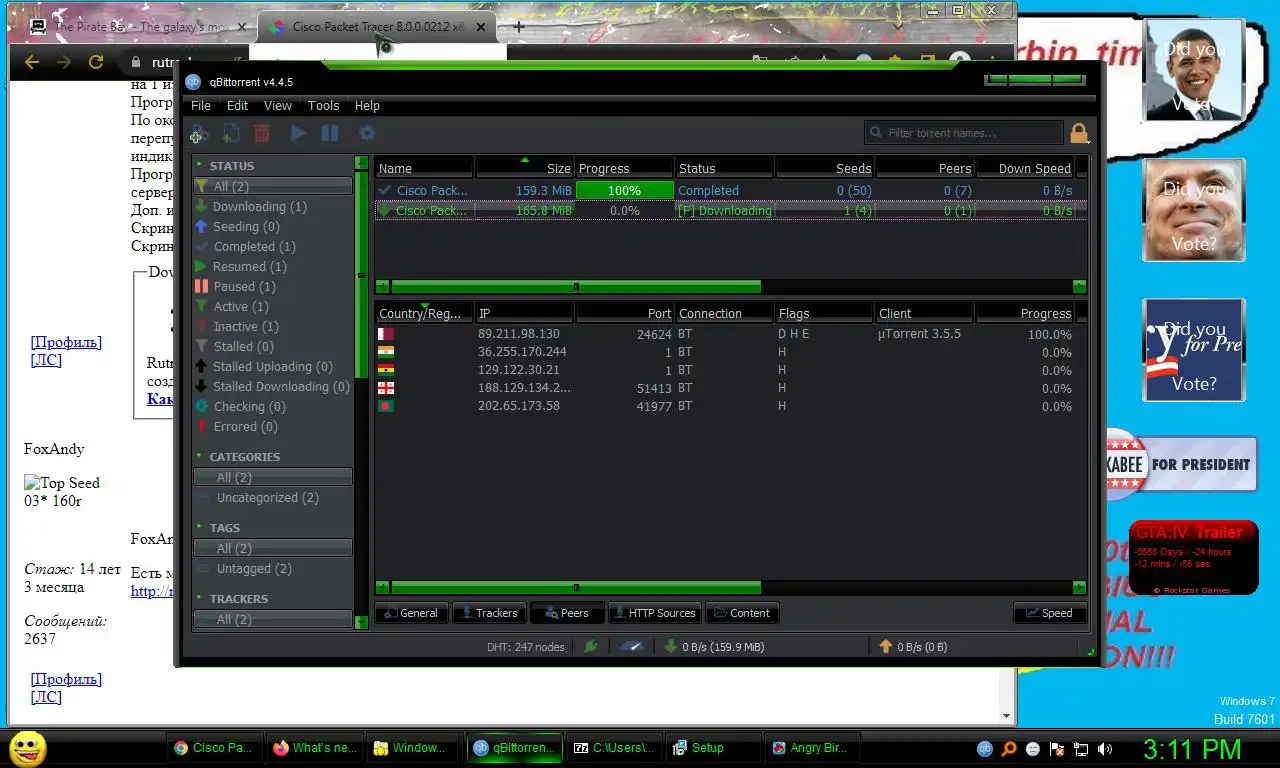Switch to the Content tab
Screen dimensions: 1280x768
tap(742, 613)
